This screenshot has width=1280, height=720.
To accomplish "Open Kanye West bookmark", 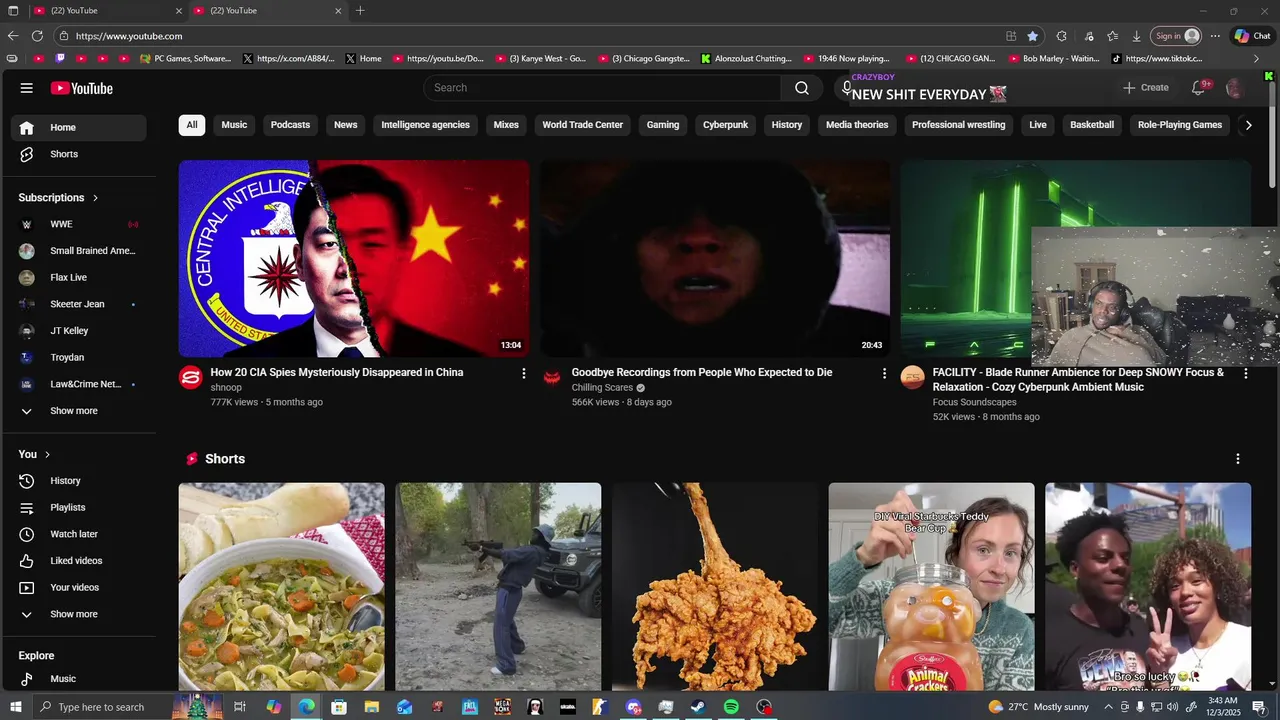I will (541, 59).
